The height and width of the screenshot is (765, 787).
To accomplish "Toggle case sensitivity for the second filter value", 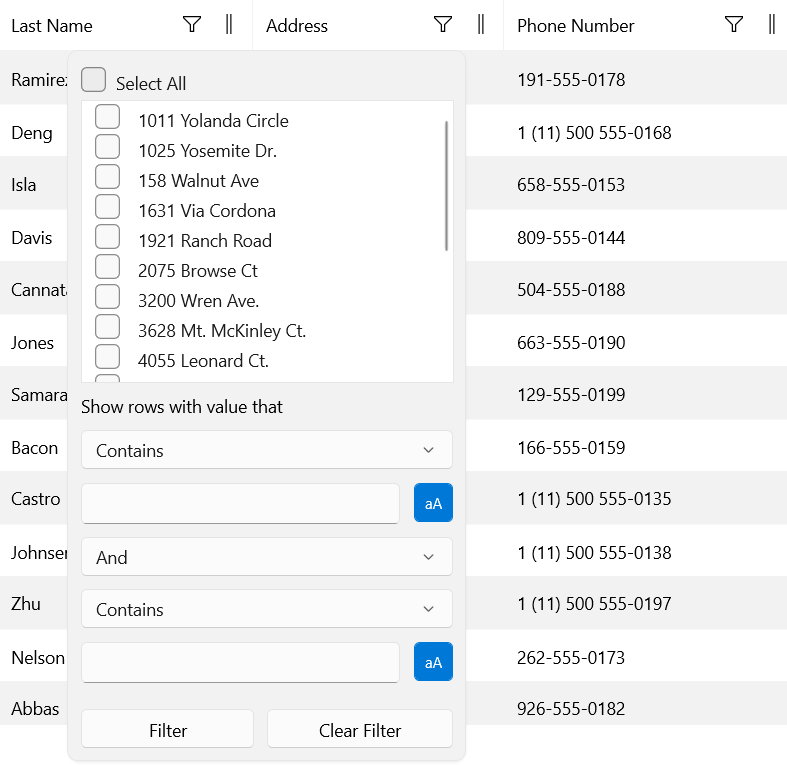I will click(433, 662).
